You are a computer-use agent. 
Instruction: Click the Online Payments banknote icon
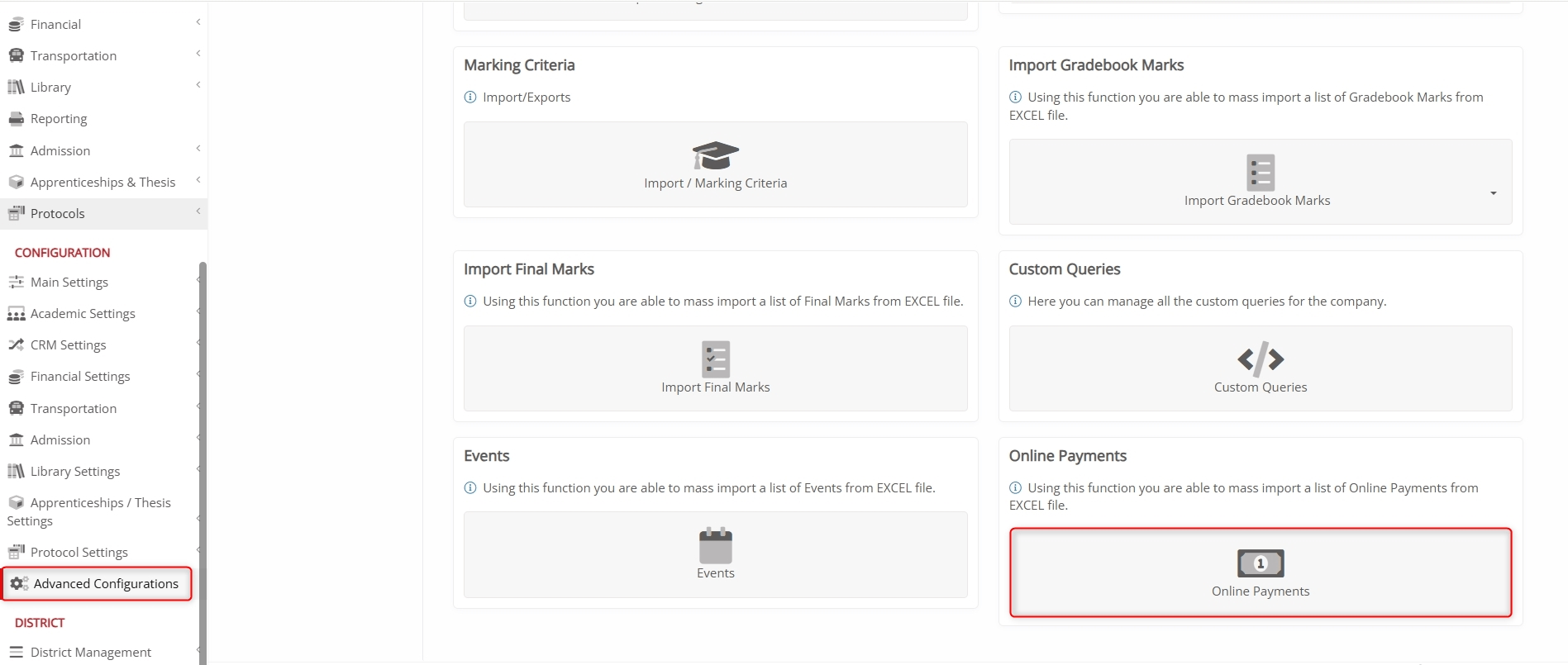[1260, 563]
